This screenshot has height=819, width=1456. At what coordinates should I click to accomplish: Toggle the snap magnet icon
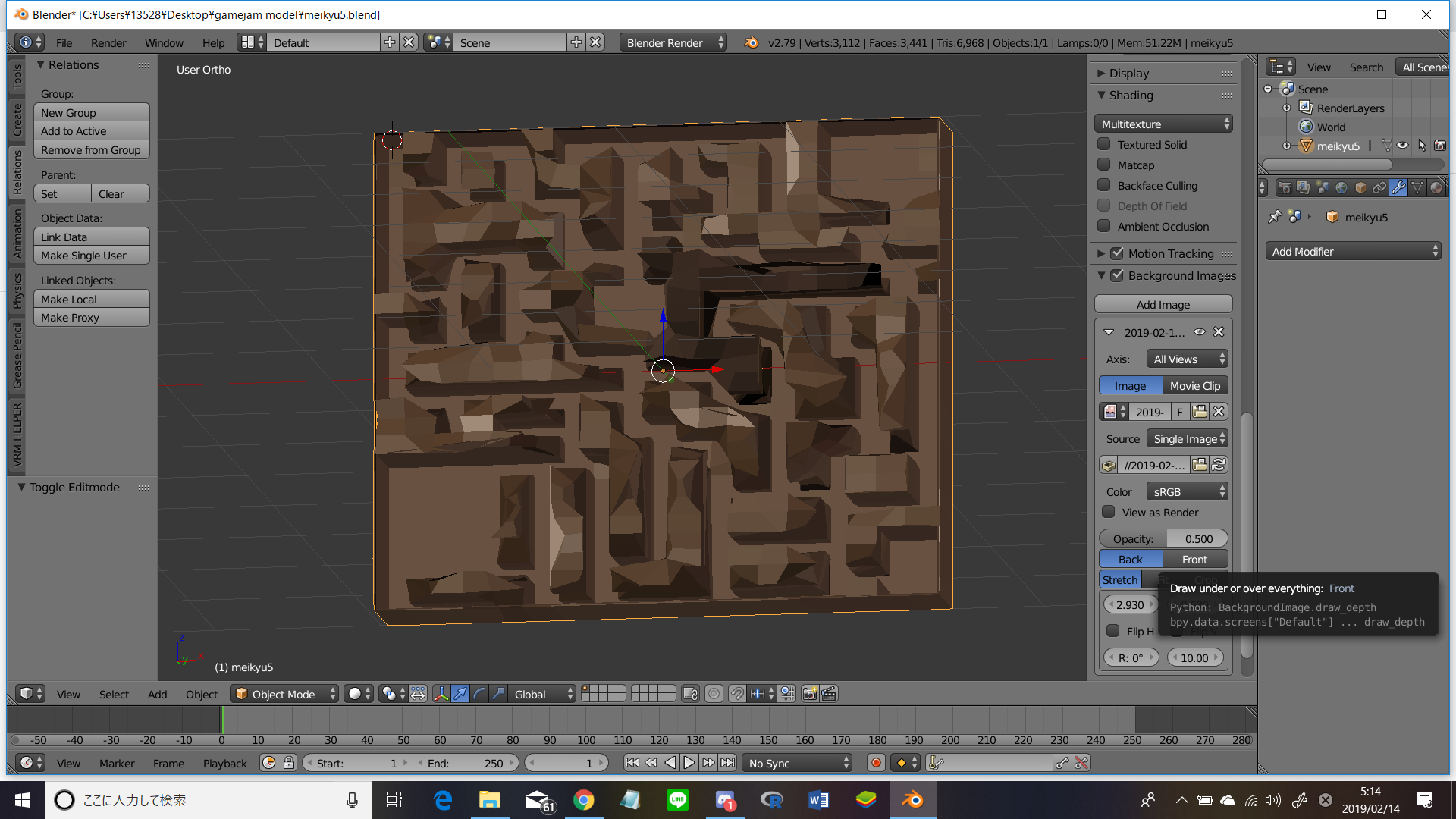tap(736, 694)
